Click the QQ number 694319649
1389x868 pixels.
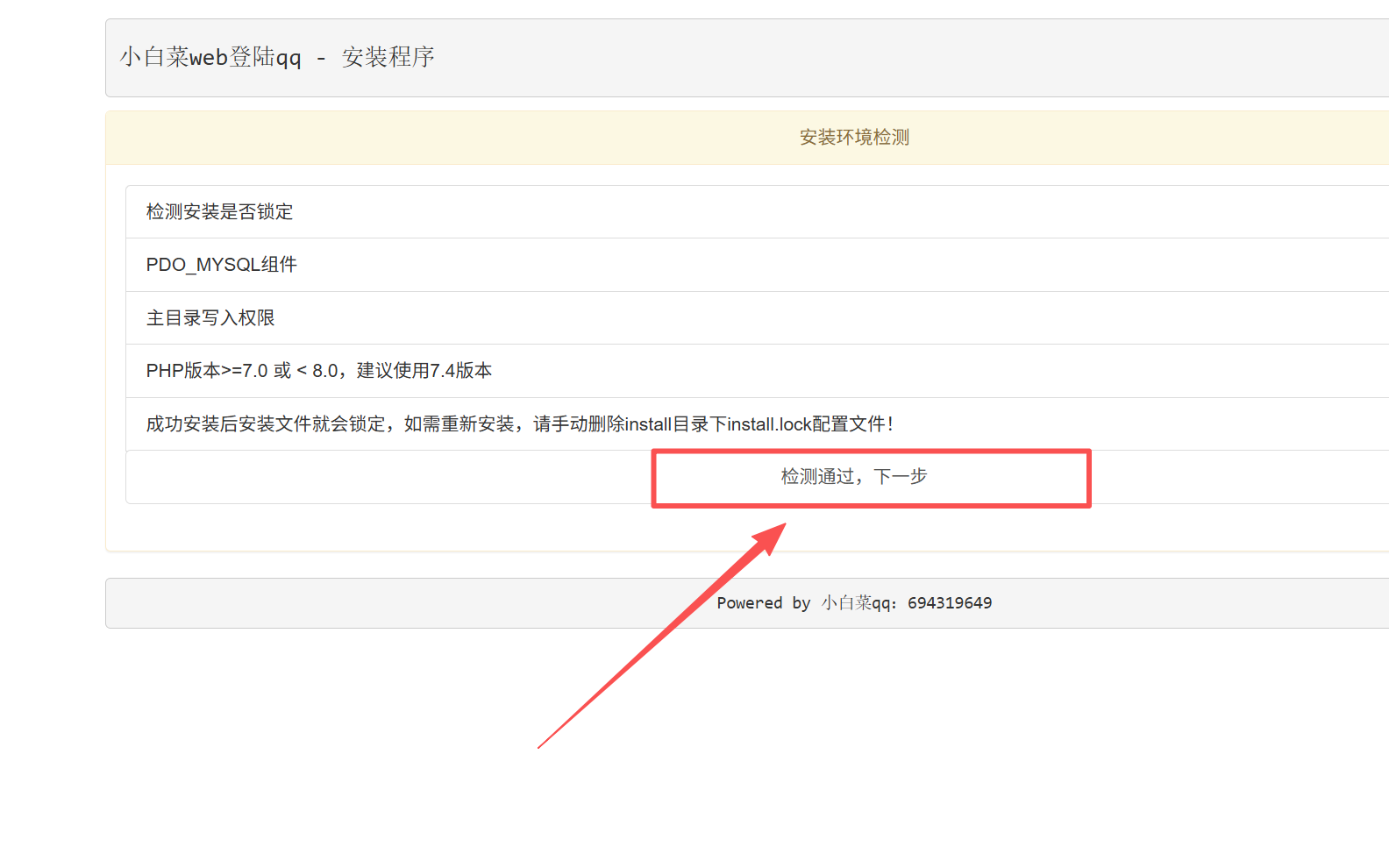[x=950, y=603]
